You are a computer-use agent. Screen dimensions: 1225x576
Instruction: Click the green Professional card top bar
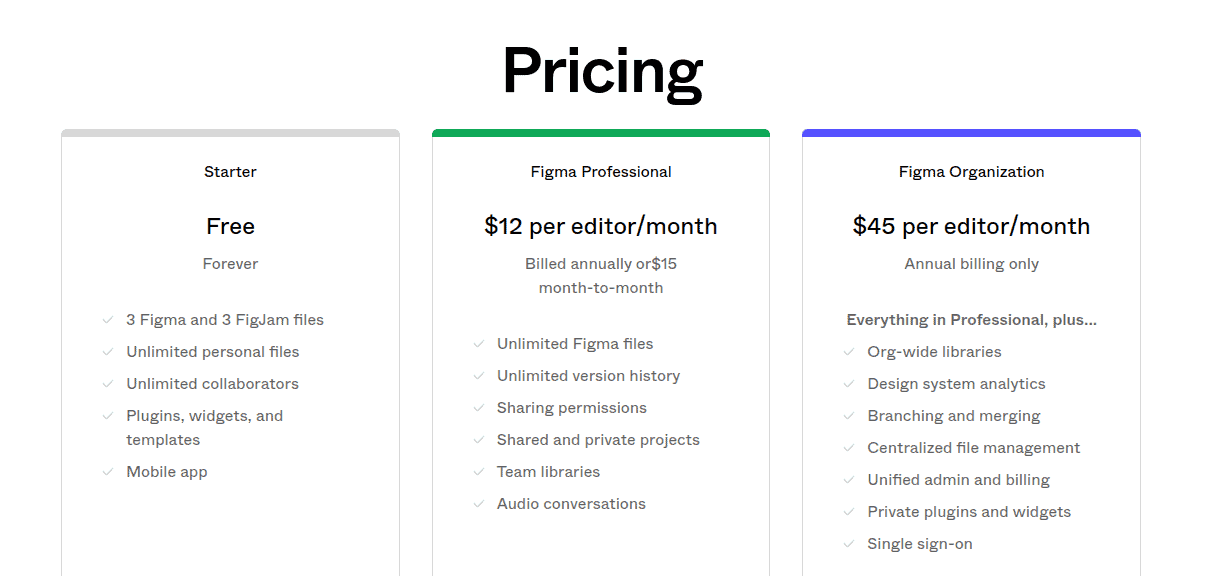[x=601, y=133]
